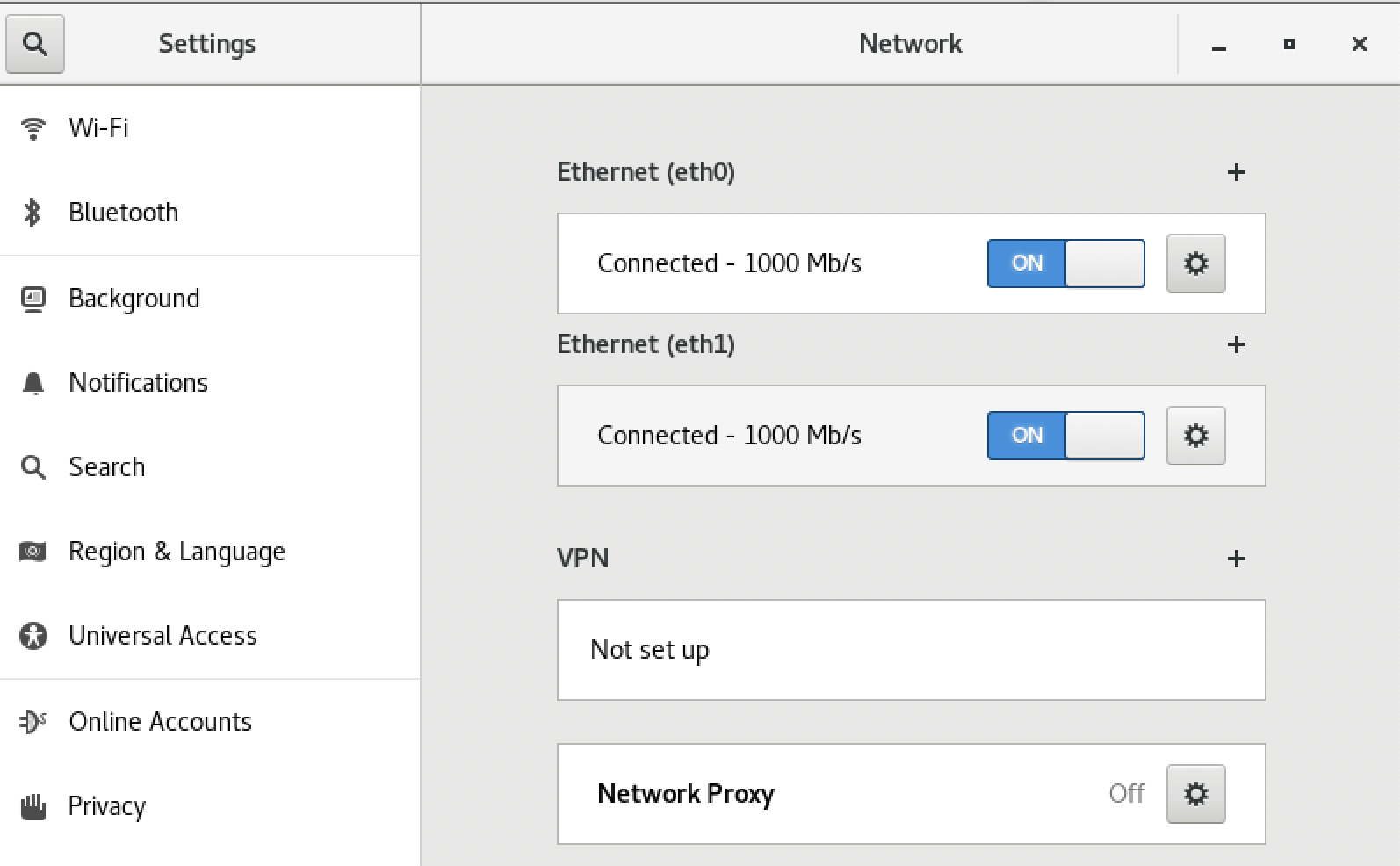Open eth0 connection settings gear
The image size is (1400, 866).
[1195, 263]
